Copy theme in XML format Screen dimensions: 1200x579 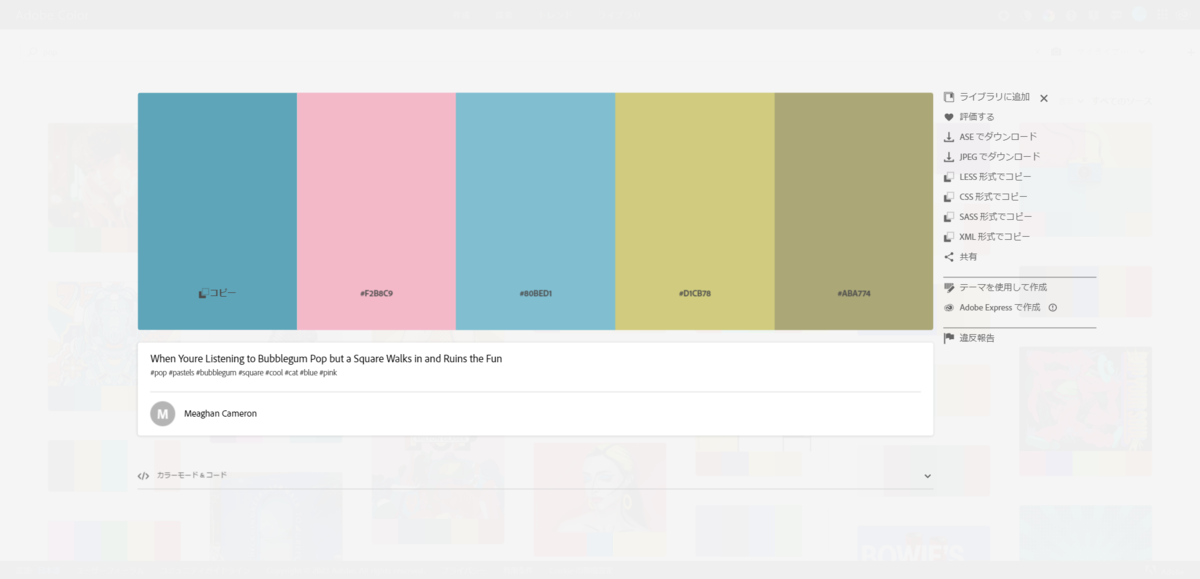click(986, 237)
